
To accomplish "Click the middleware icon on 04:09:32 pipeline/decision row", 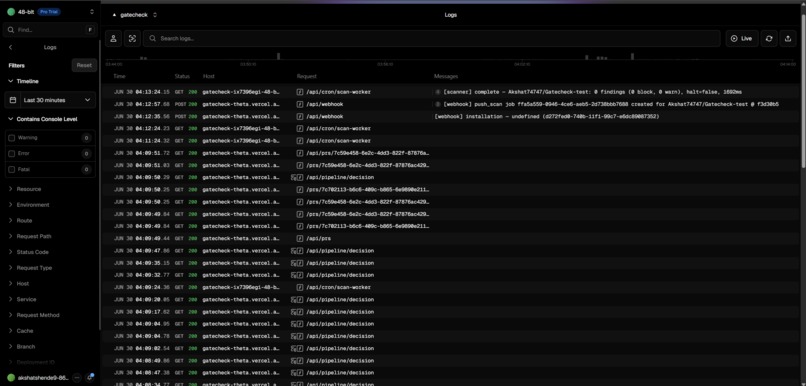I will pos(294,275).
